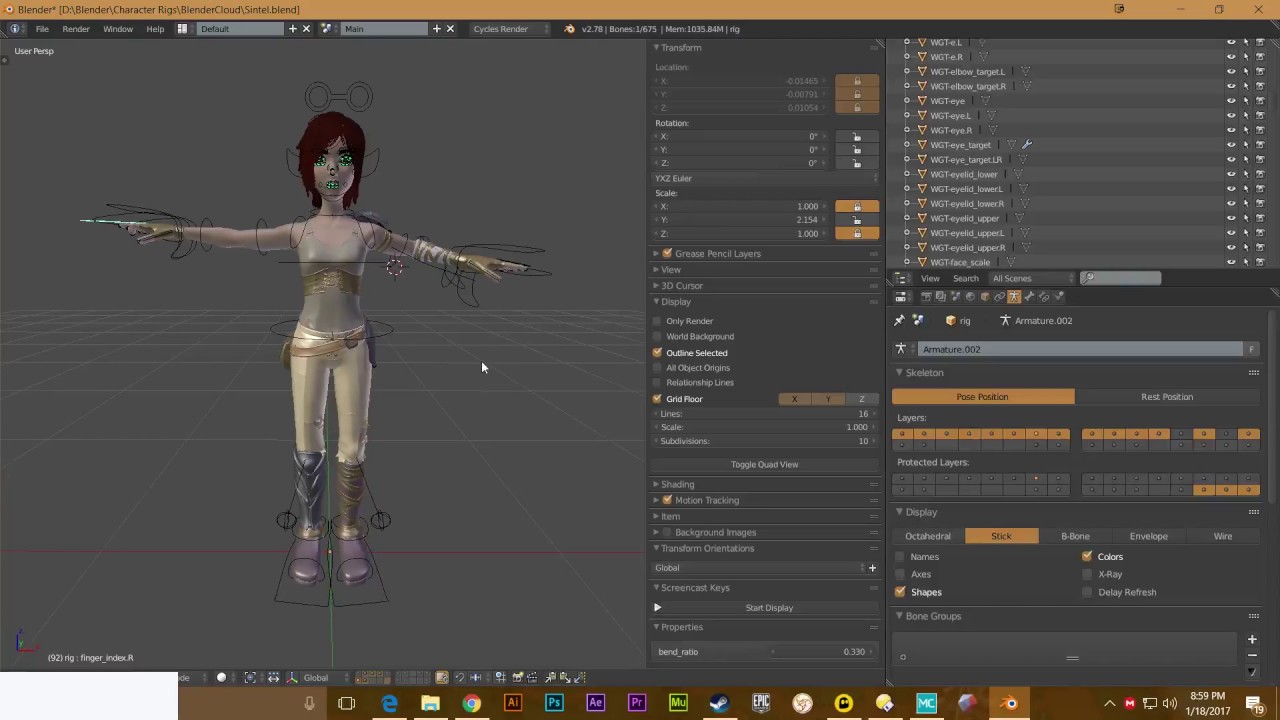Open the Help menu
The image size is (1280, 720).
(155, 29)
